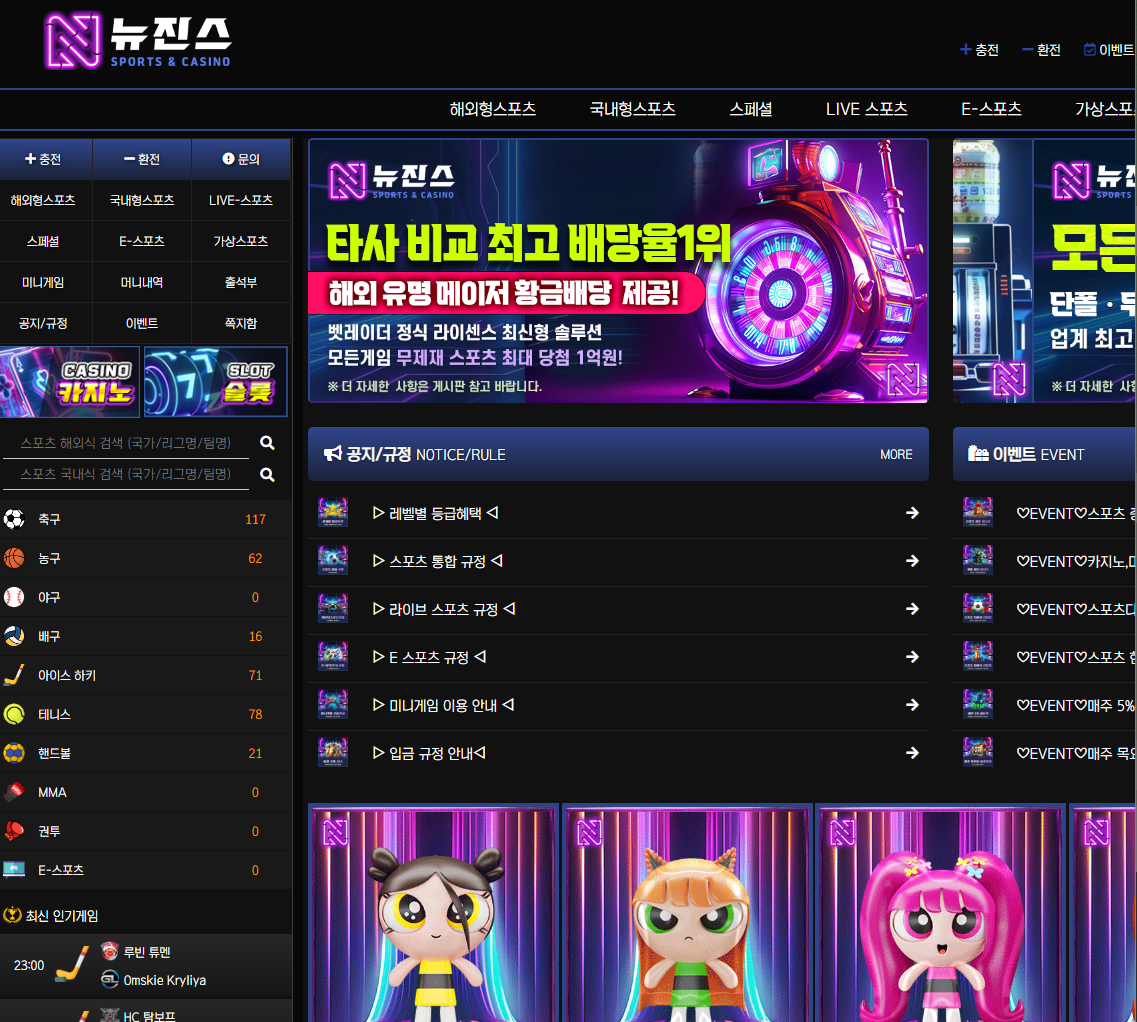Viewport: 1137px width, 1022px height.
Task: Open 스페셜 in top navigation
Action: point(751,109)
